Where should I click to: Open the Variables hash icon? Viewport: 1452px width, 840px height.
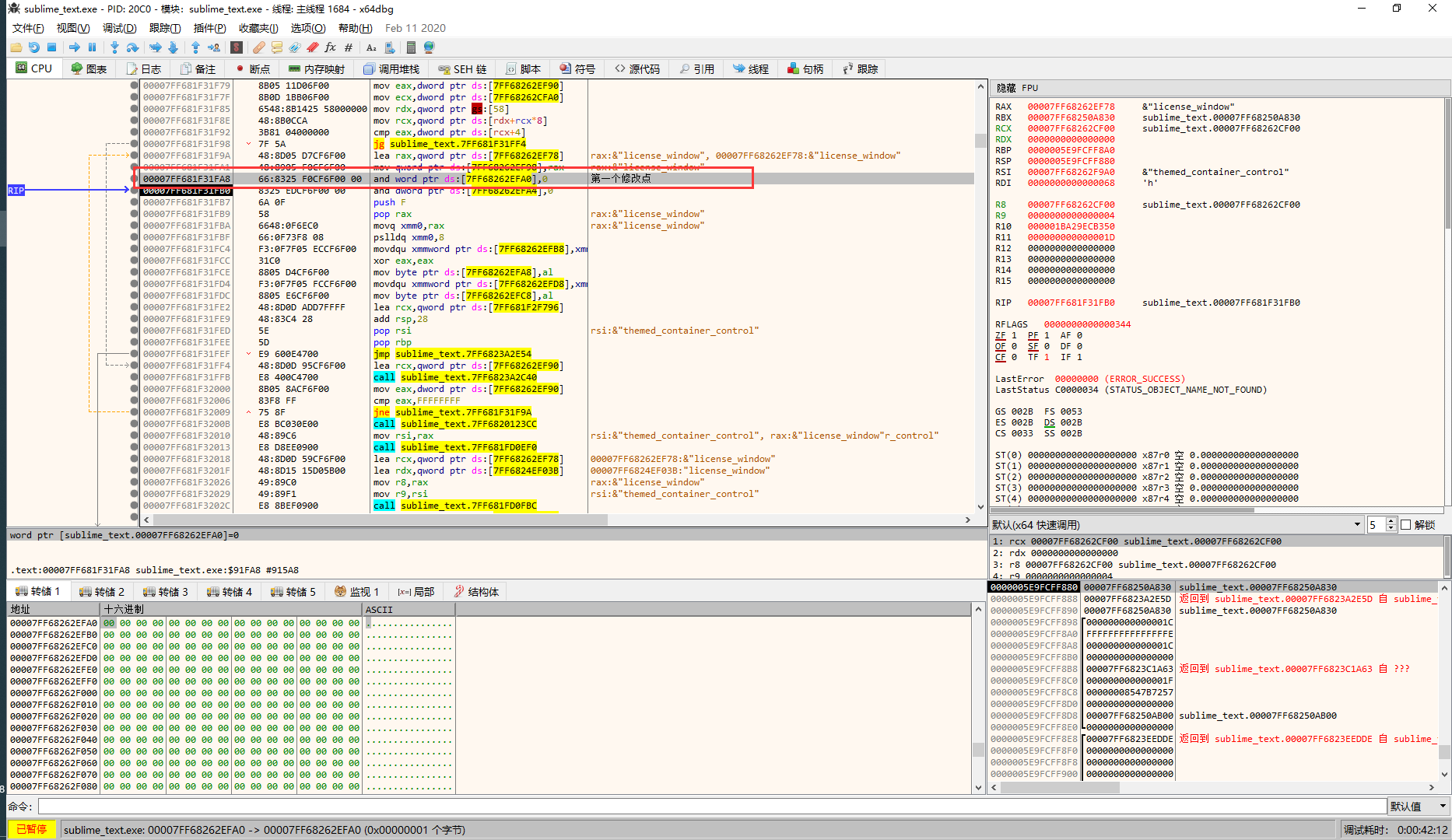(348, 47)
